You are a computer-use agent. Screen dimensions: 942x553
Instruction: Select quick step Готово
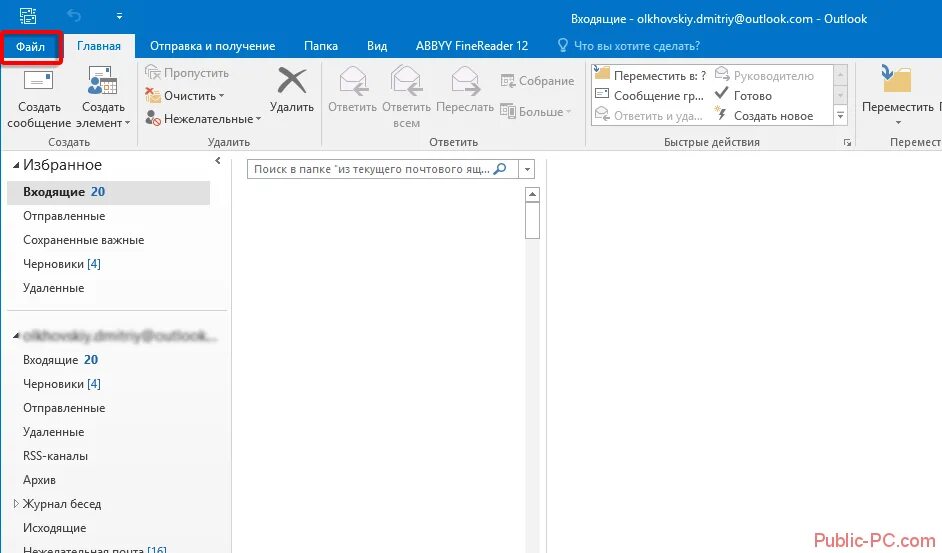743,96
